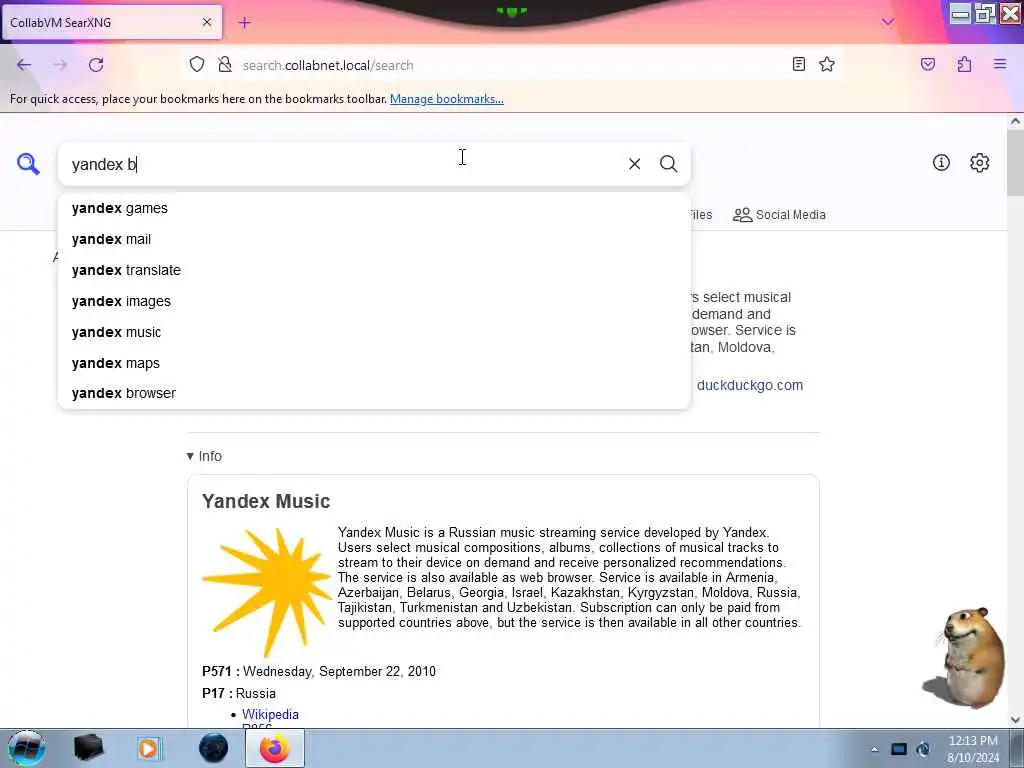Go back with the browser back arrow

coord(24,65)
